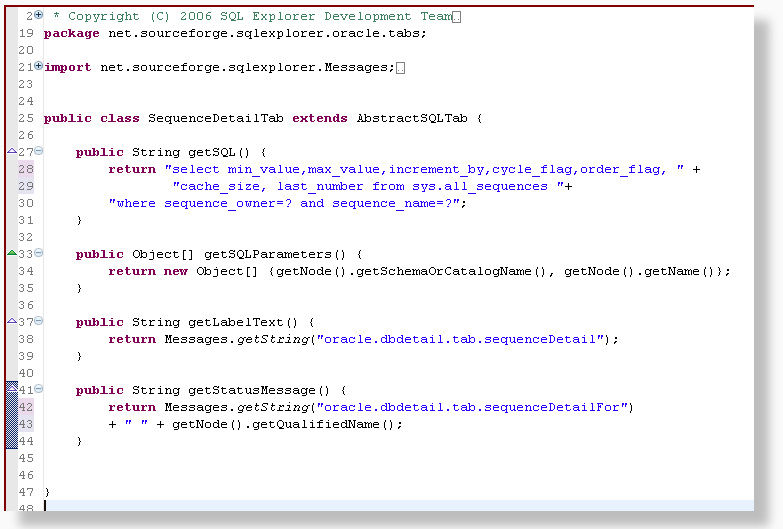Viewport: 783px width, 529px height.
Task: Click the string "oracle.dbdetail.tab.sequenceDetail" on line 38
Action: (460, 339)
